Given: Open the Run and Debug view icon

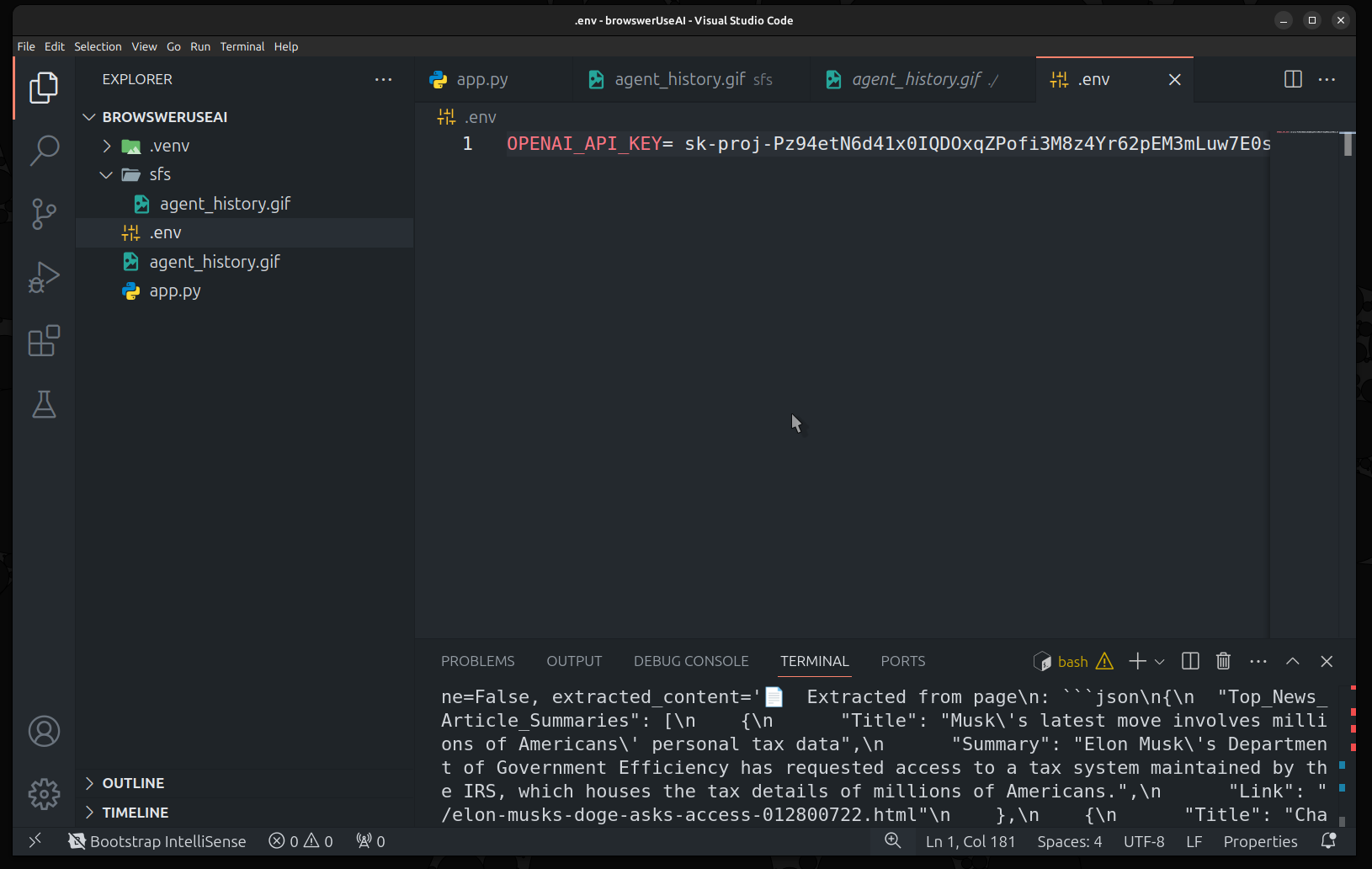Looking at the screenshot, I should tap(44, 277).
